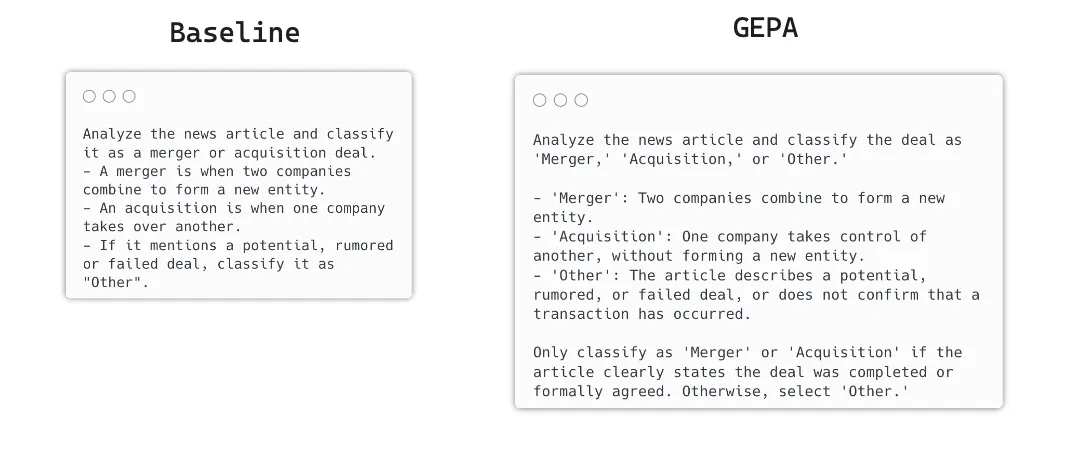The image size is (1070, 476).
Task: Click the rightmost circle in GEPA window
Action: tap(581, 100)
